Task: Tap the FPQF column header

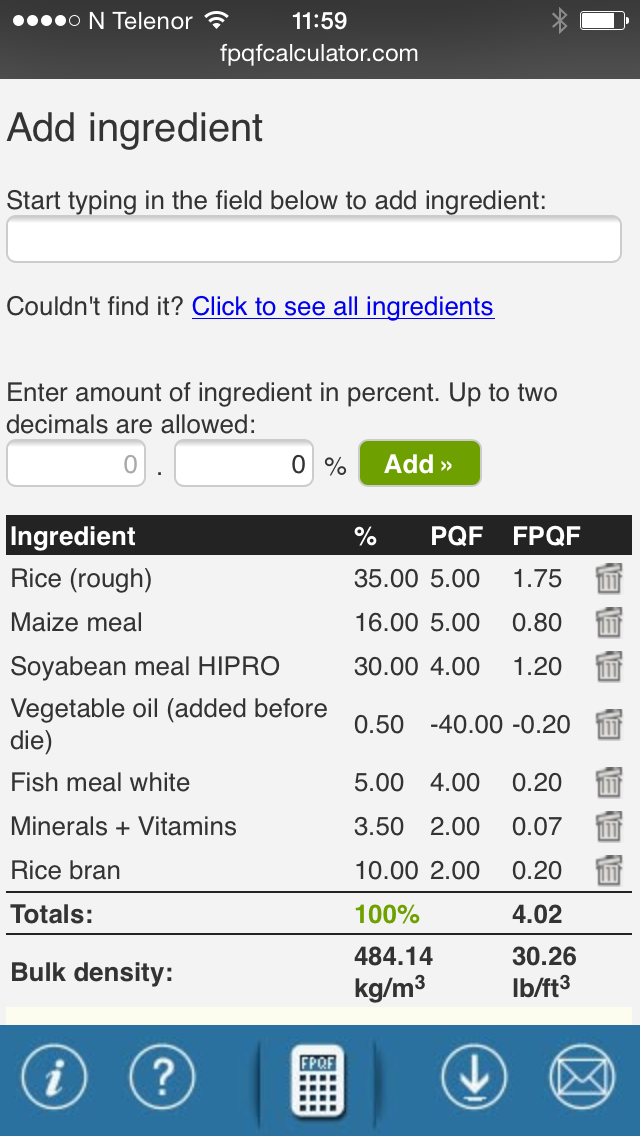Action: click(x=546, y=536)
